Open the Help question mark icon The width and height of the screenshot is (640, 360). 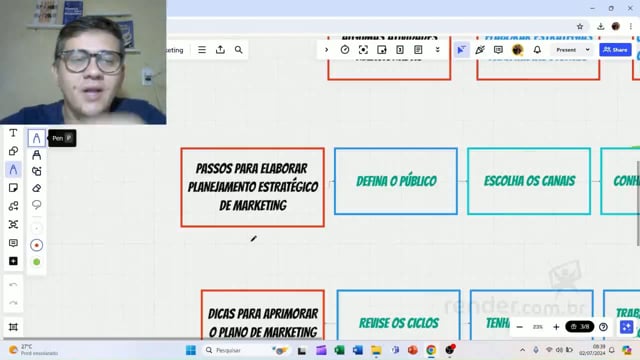tap(603, 327)
